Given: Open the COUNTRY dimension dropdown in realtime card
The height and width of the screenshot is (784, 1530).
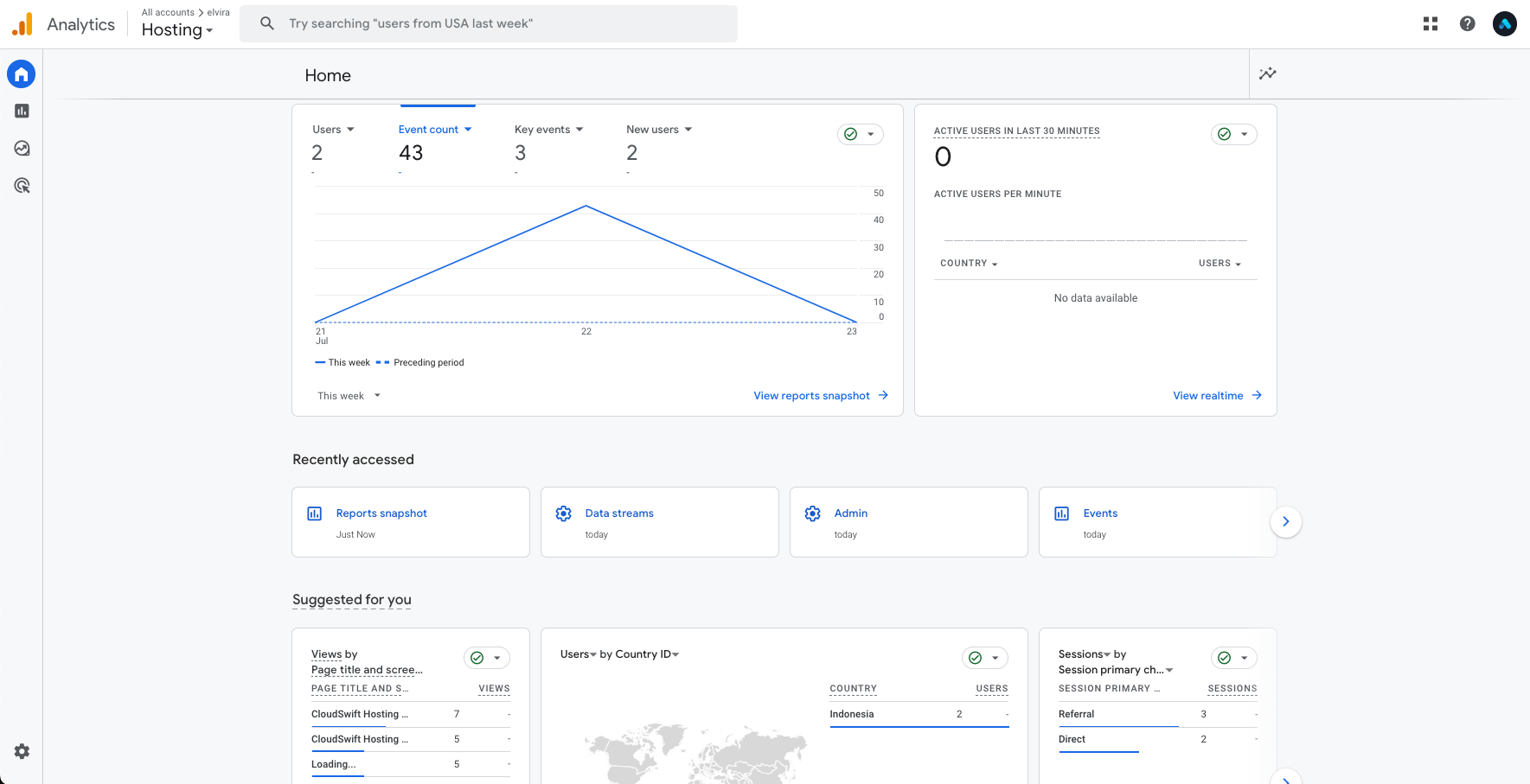Looking at the screenshot, I should [x=969, y=264].
